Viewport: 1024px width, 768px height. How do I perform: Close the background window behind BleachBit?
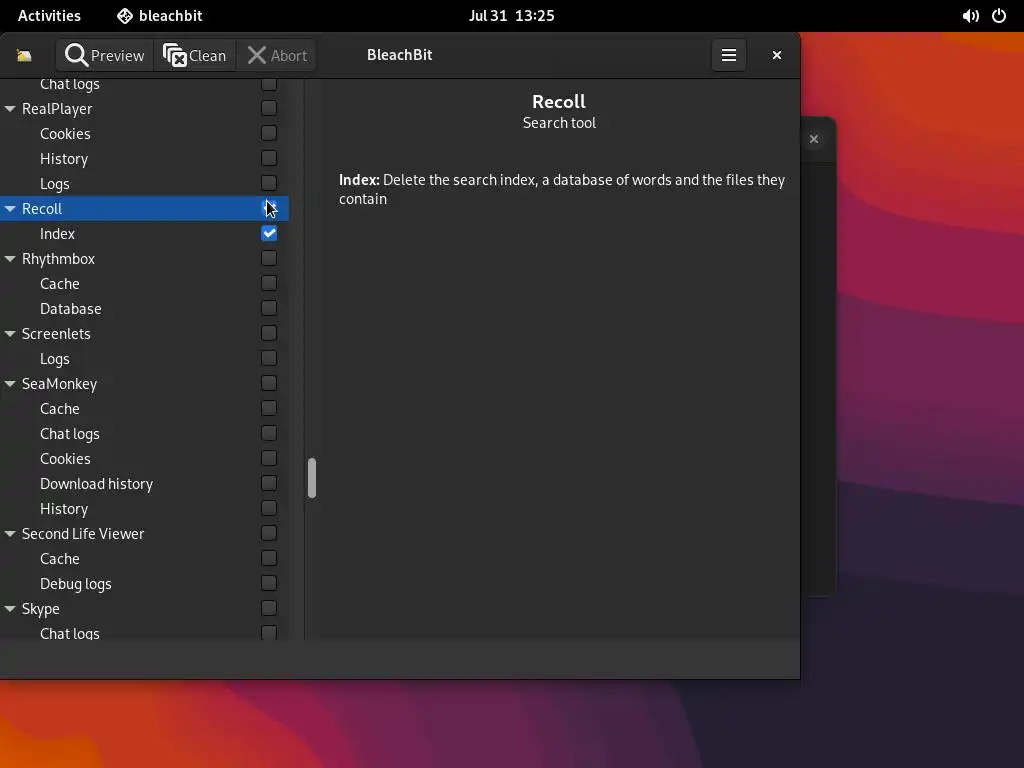pos(814,139)
